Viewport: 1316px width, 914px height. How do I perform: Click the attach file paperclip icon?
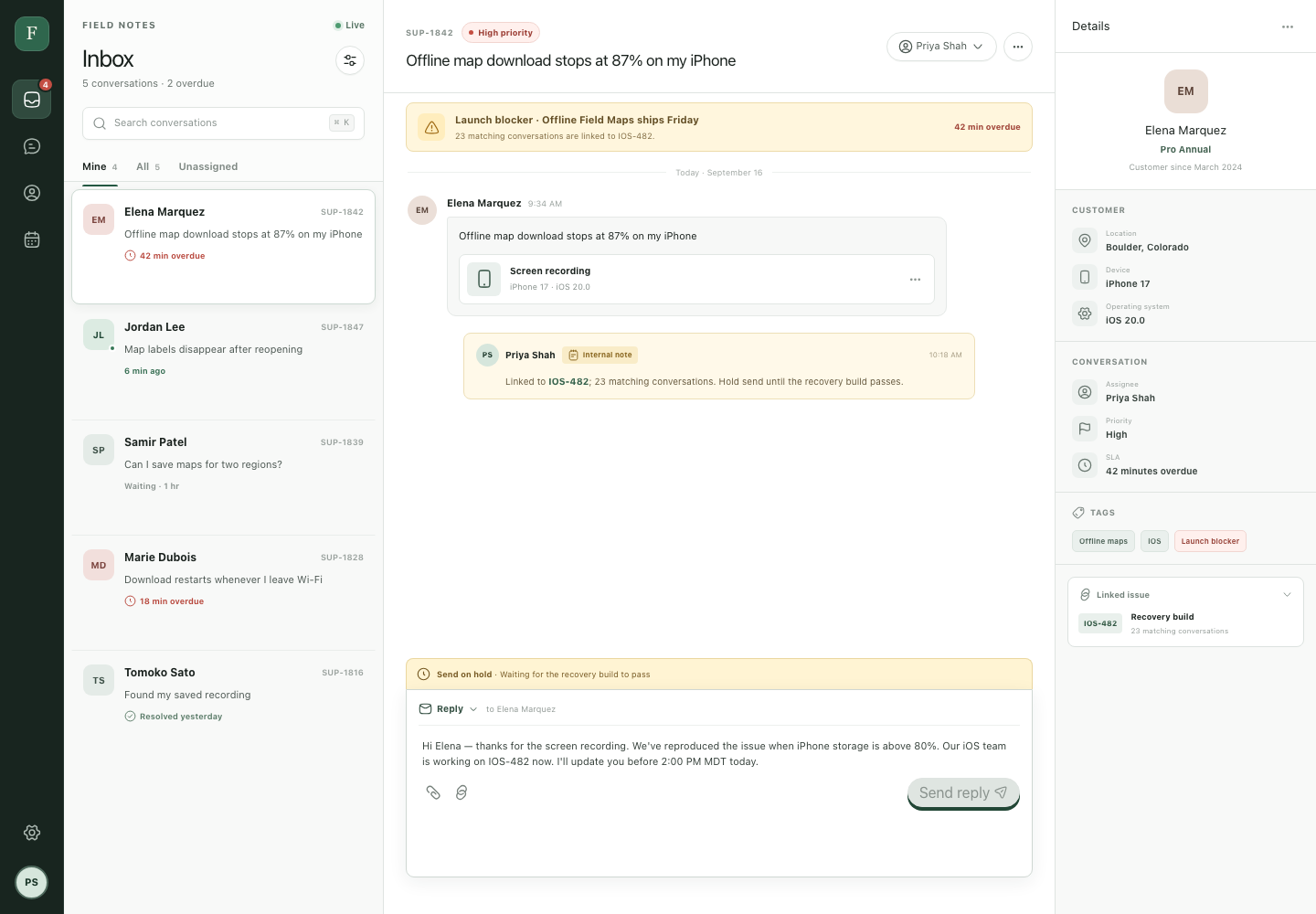click(433, 792)
